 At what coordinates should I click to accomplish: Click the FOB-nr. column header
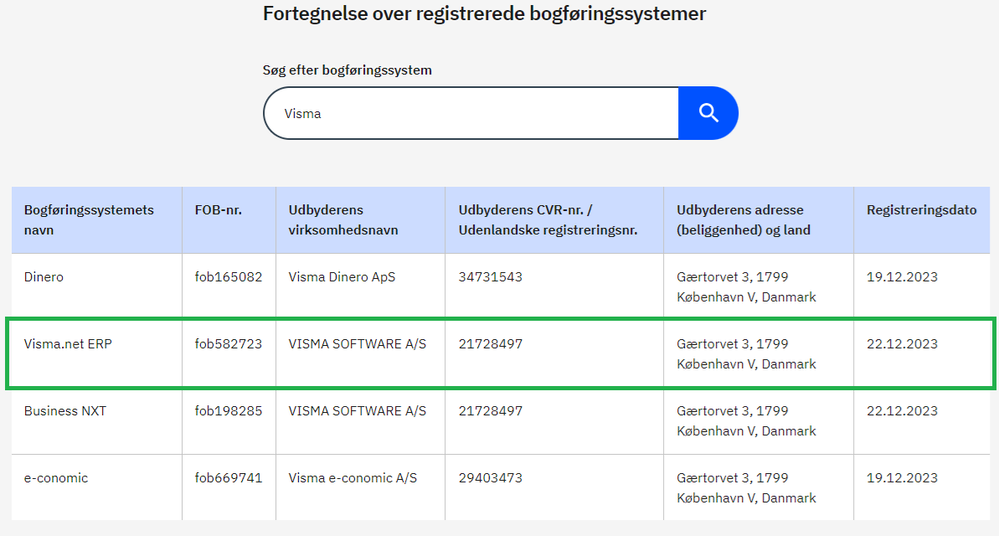pos(218,210)
